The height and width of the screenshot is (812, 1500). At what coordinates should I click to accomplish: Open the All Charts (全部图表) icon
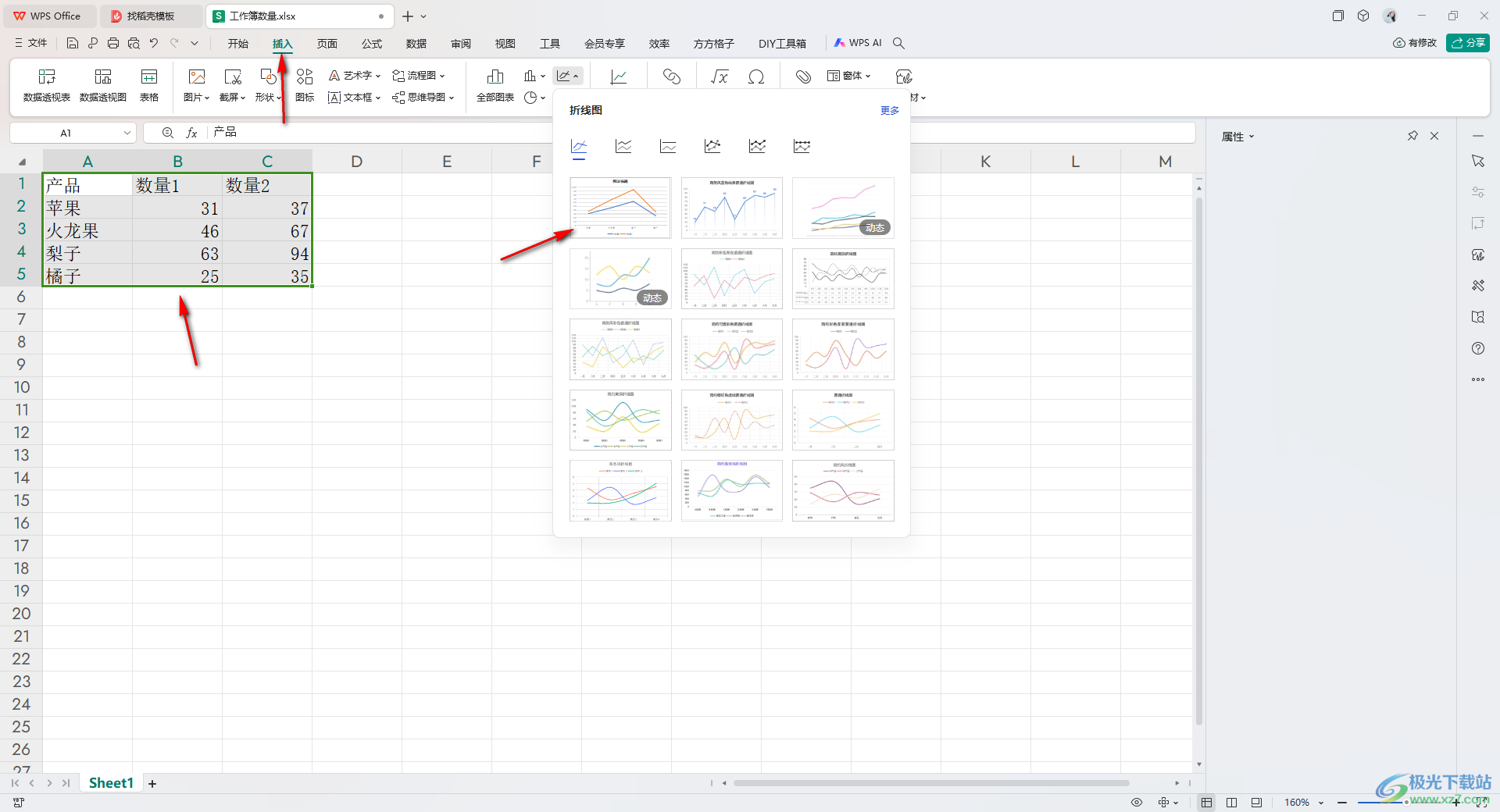click(495, 77)
